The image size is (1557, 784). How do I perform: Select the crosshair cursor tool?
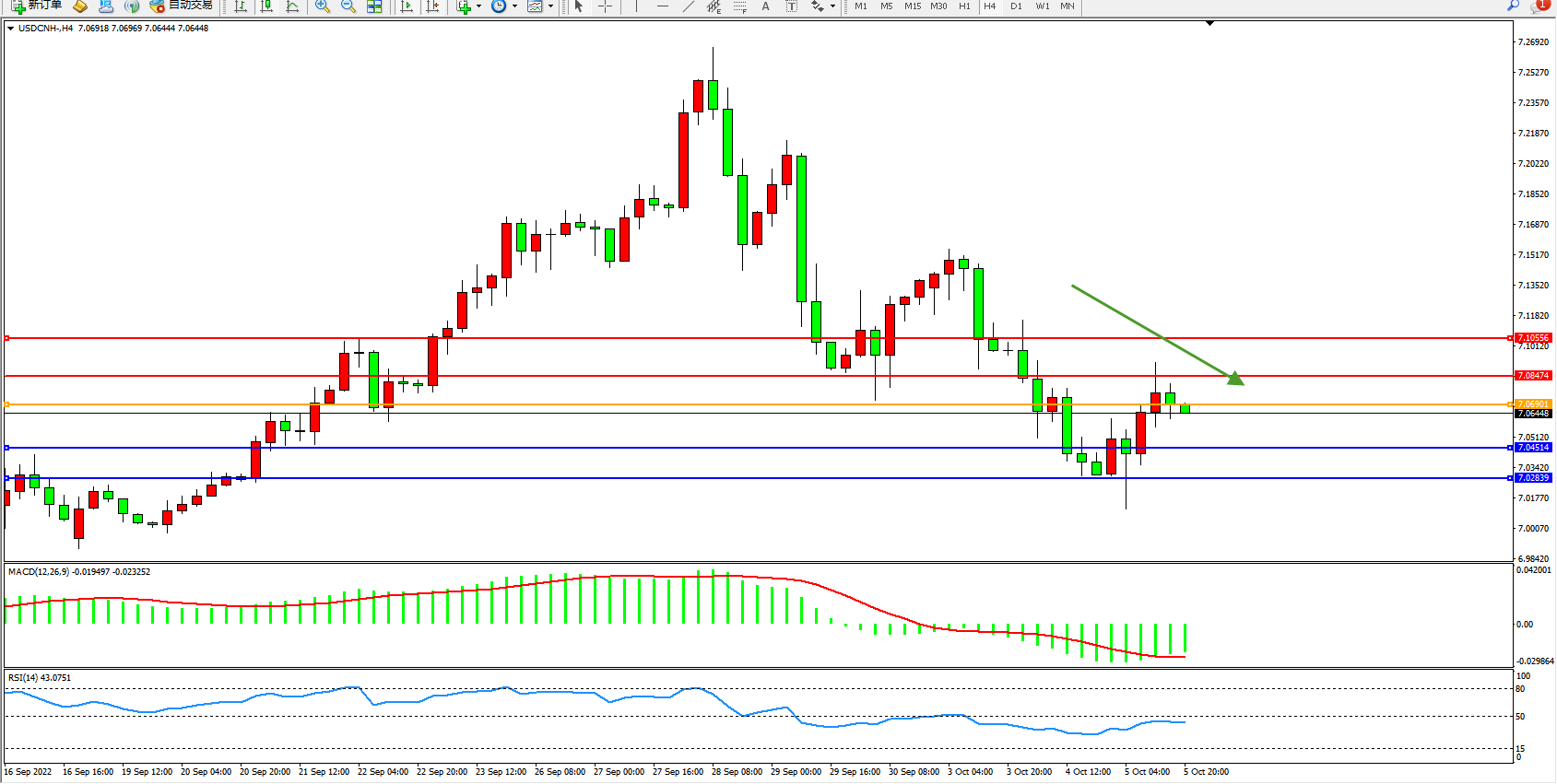click(605, 6)
